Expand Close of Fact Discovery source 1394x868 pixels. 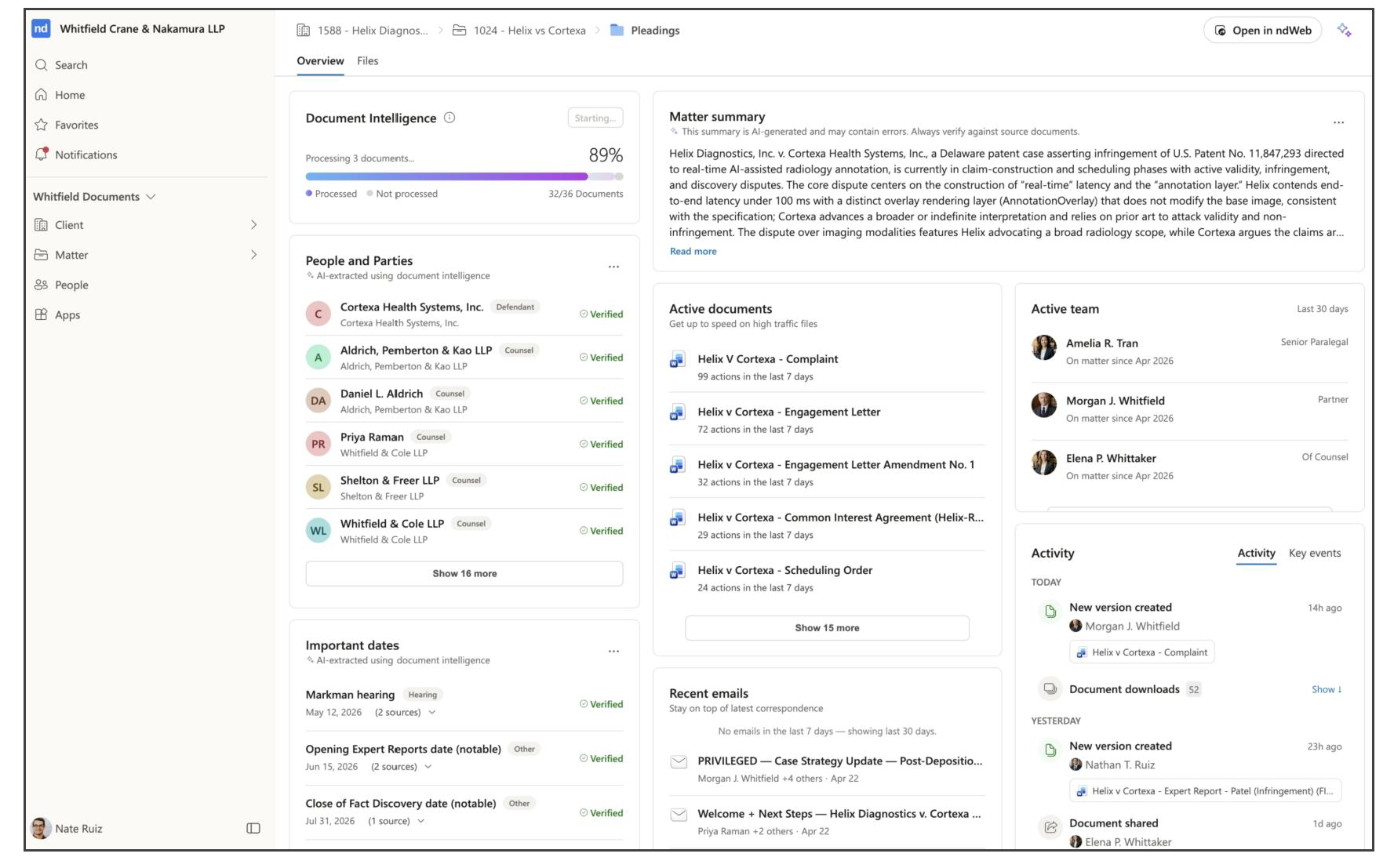(421, 821)
